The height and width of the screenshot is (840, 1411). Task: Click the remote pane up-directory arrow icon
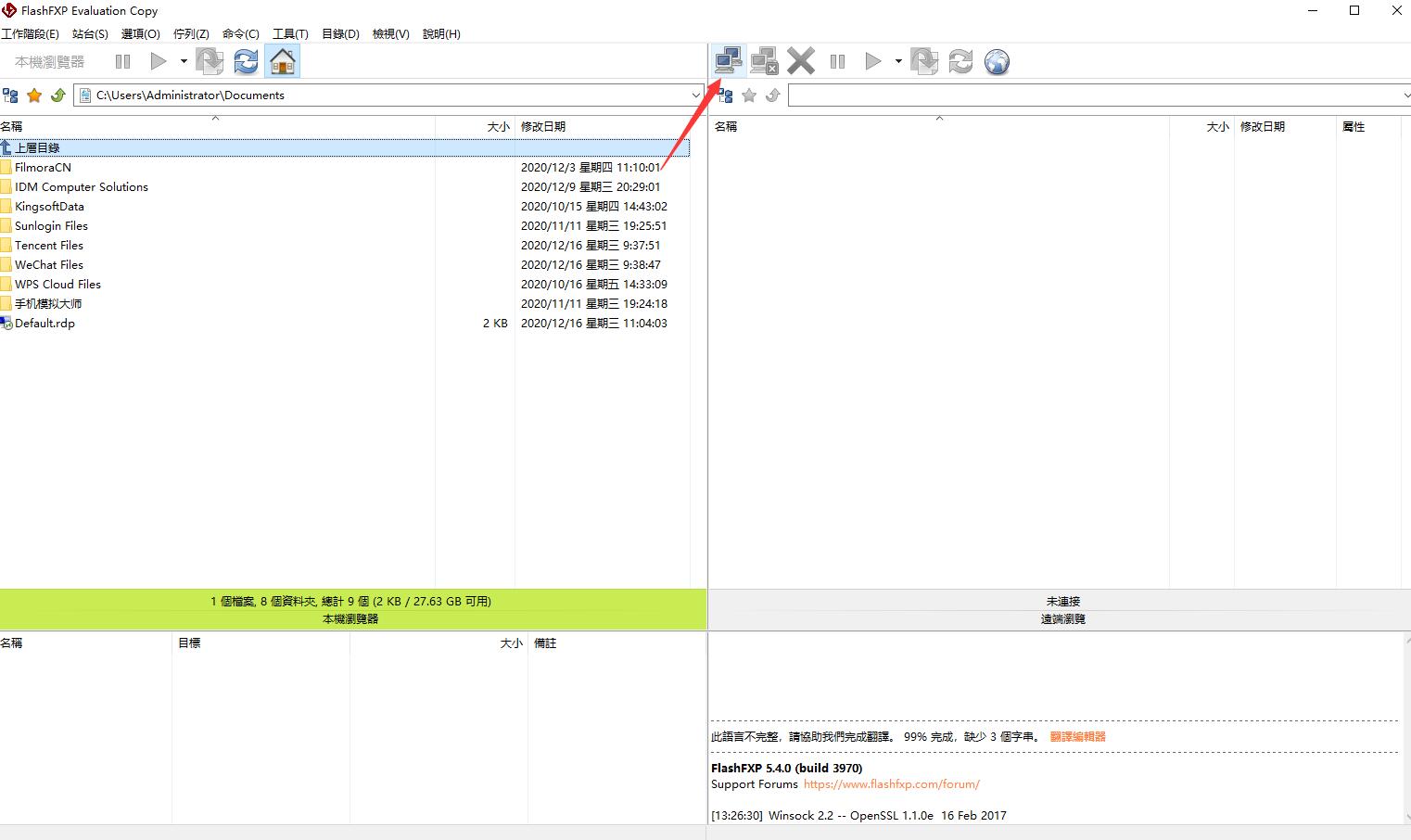coord(773,95)
